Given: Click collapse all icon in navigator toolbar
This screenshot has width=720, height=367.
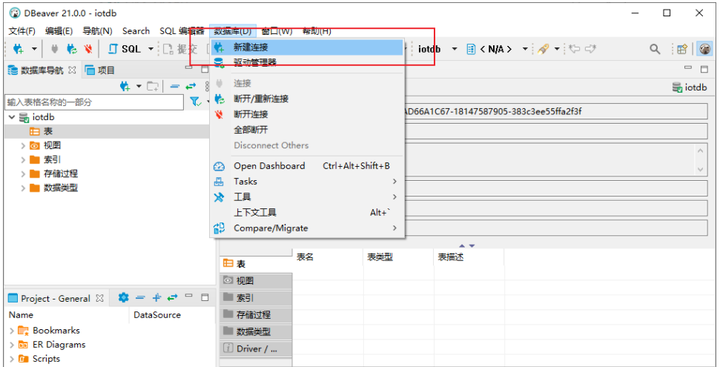Looking at the screenshot, I should pos(174,86).
